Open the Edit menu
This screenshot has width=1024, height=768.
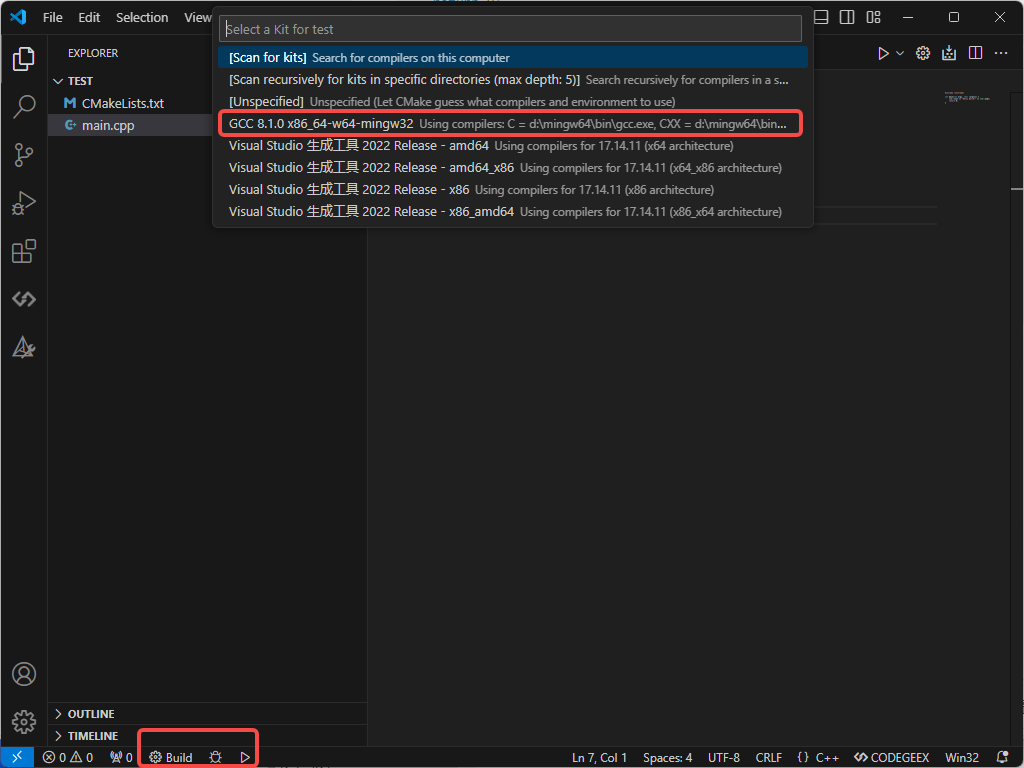click(89, 18)
